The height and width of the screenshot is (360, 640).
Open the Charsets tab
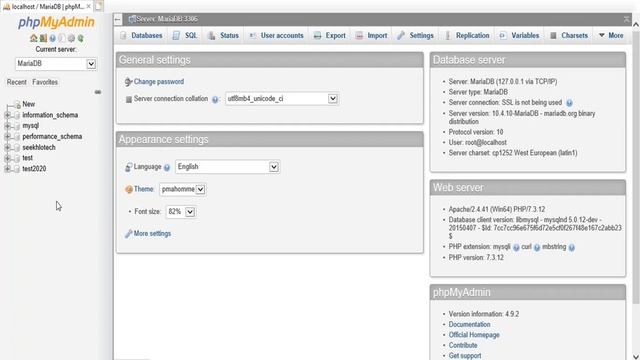[569, 36]
